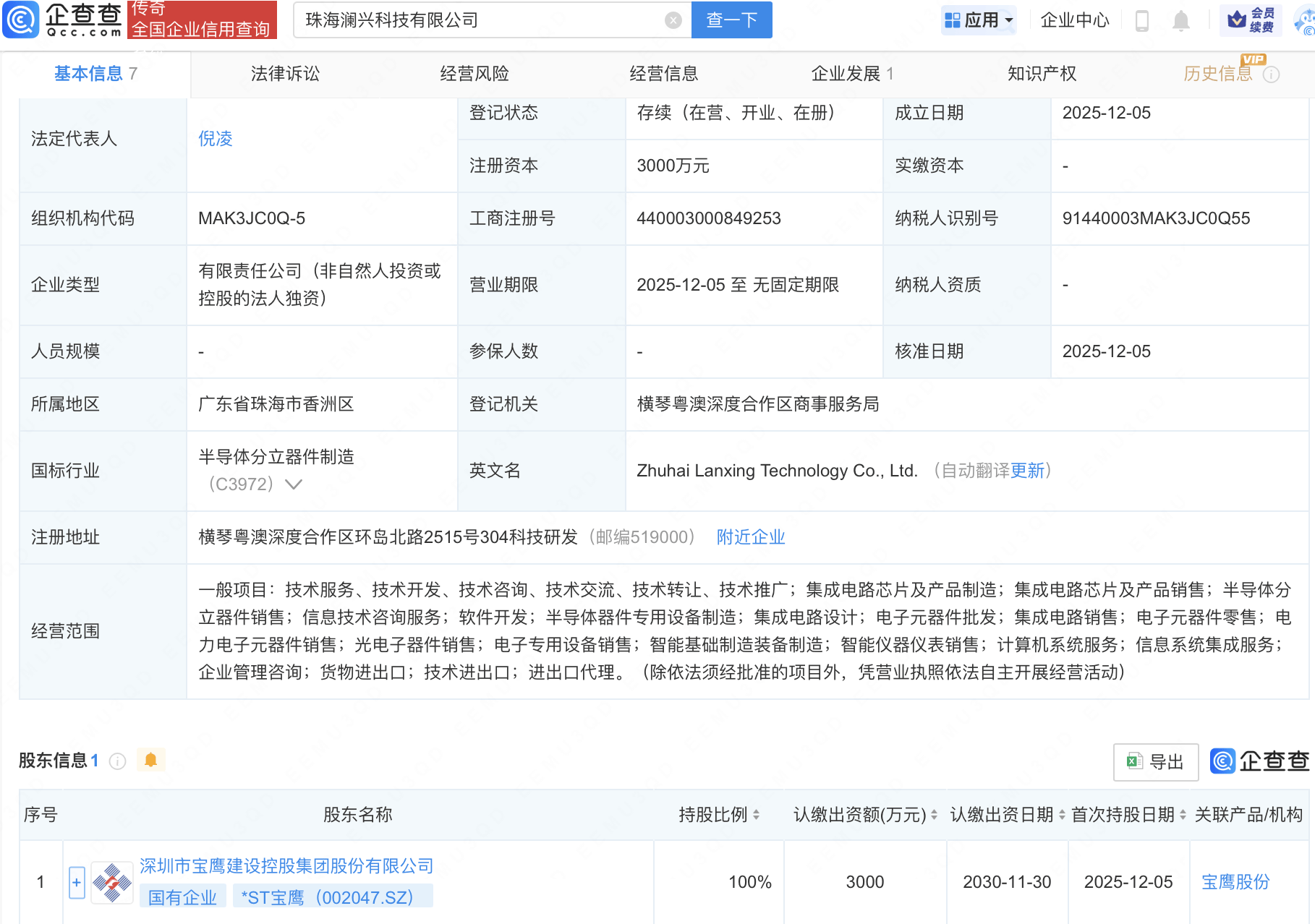Click the shareholder info tooltip icon

point(117,761)
